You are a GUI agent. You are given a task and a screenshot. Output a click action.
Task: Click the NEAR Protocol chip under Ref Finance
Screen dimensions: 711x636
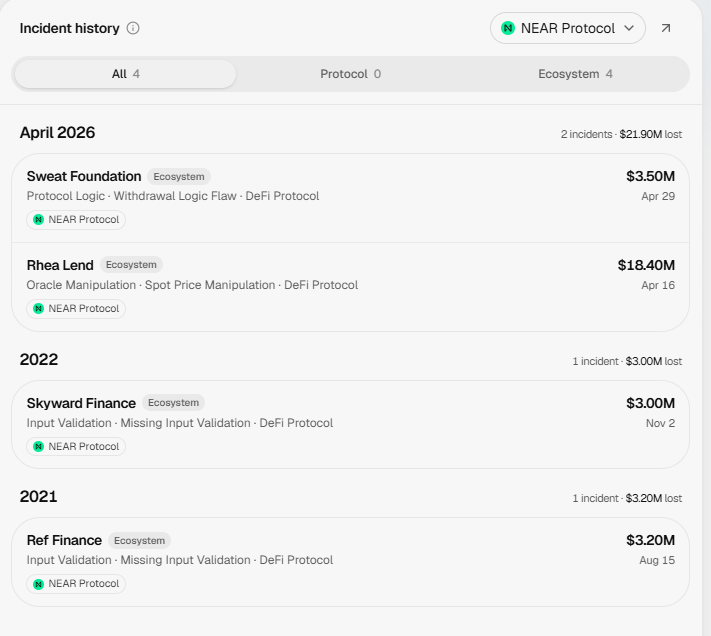76,583
